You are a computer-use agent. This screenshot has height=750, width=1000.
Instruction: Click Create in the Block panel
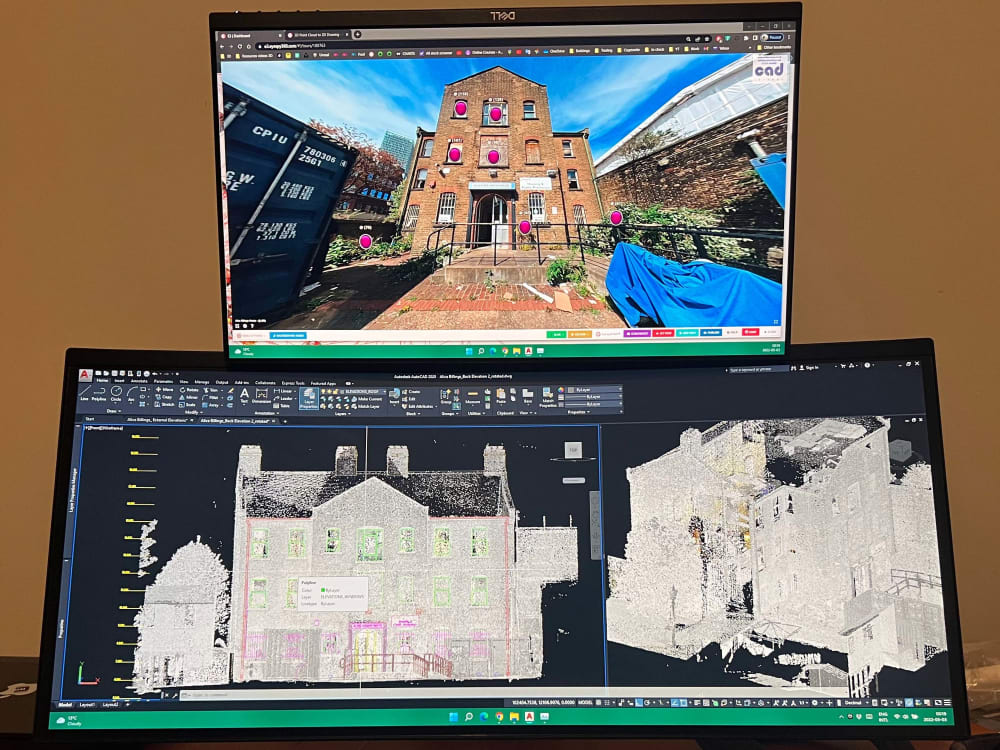coord(411,392)
